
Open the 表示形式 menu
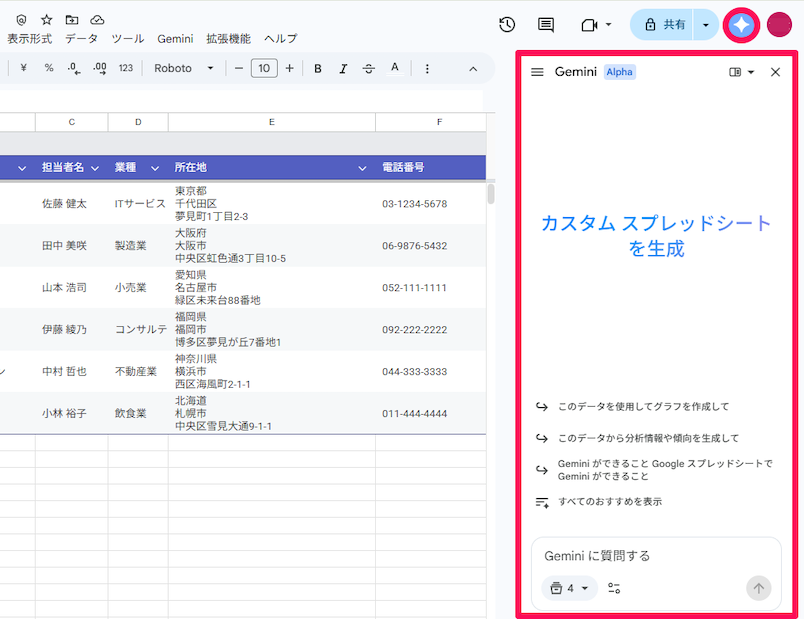pyautogui.click(x=30, y=39)
